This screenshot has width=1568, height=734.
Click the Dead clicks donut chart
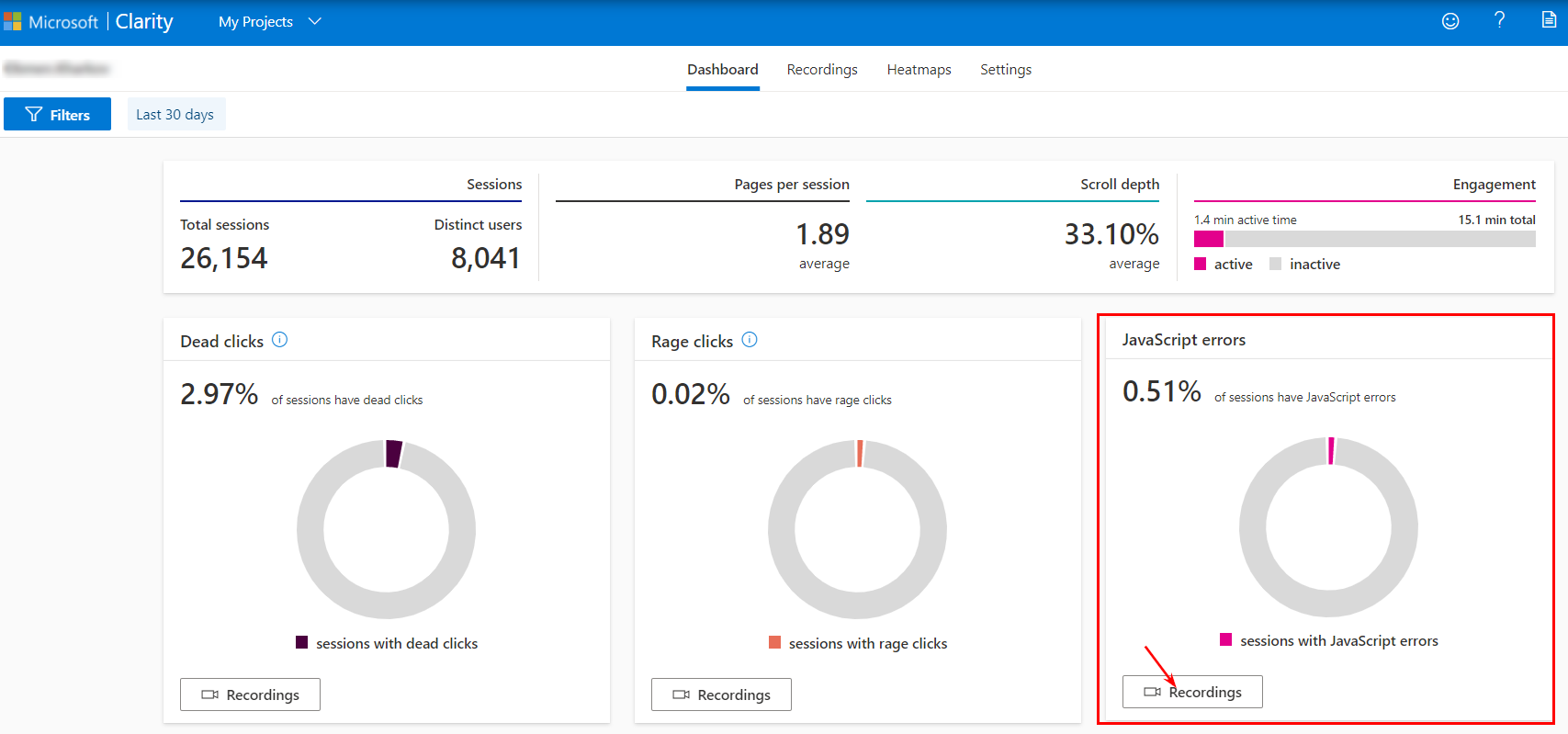click(387, 529)
